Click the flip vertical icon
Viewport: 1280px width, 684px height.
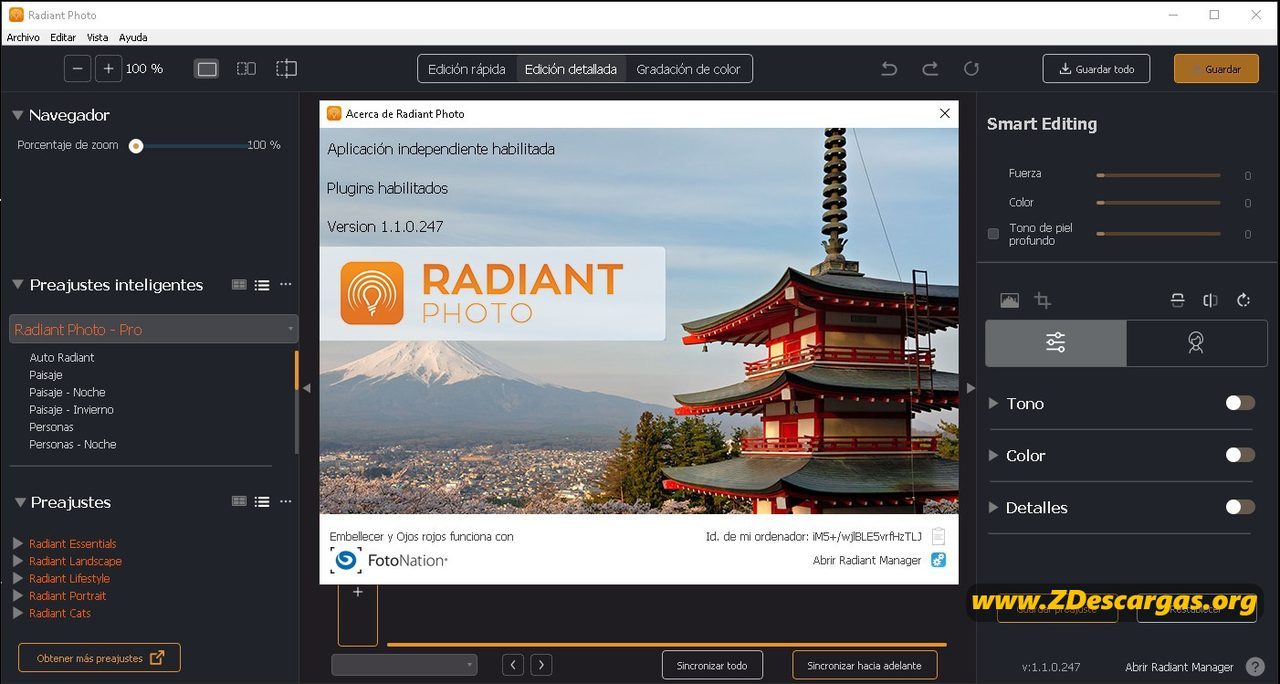[x=1178, y=300]
